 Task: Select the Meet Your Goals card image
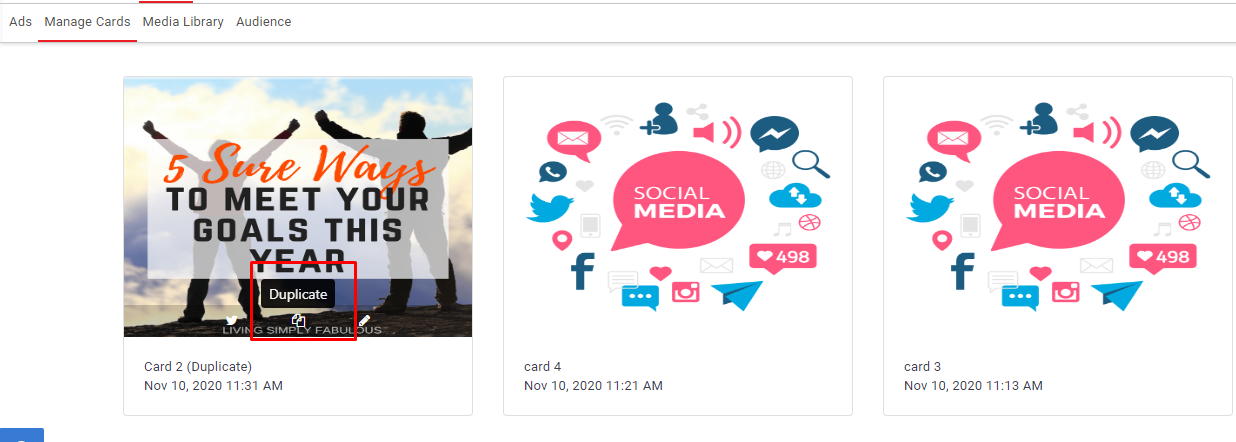[298, 207]
